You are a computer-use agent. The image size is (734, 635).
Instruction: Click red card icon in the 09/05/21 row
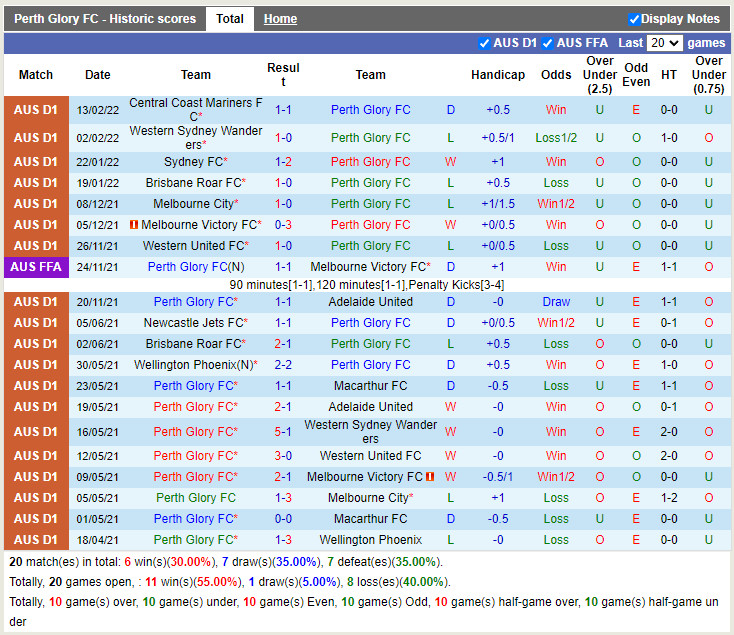pos(430,477)
